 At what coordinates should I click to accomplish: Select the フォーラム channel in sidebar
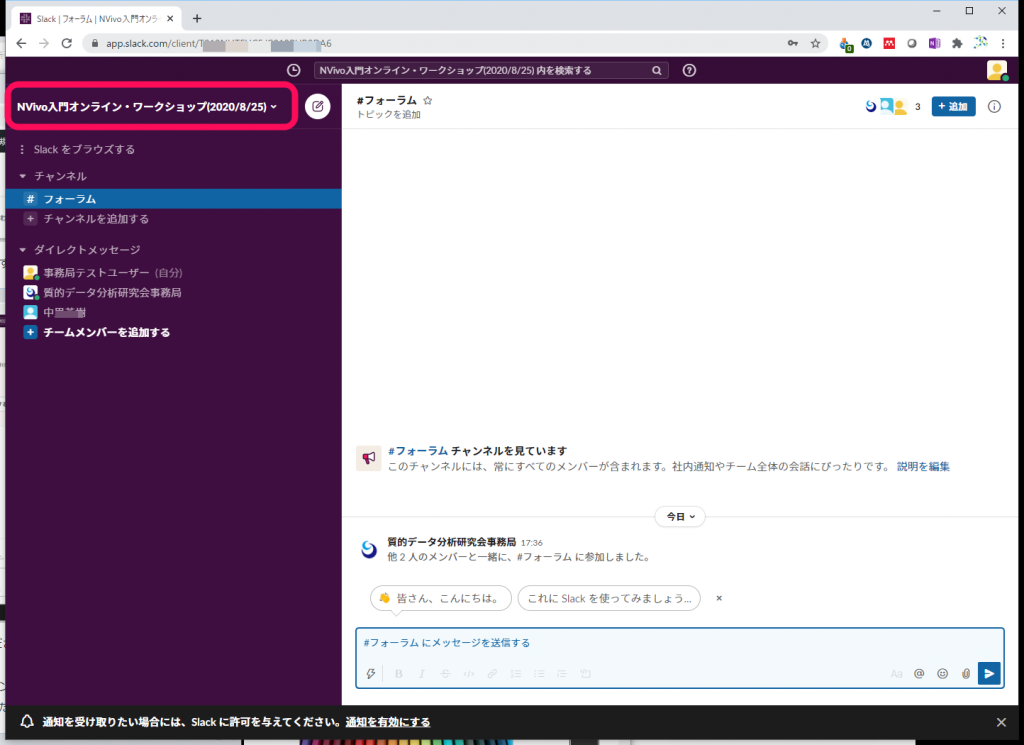(173, 199)
